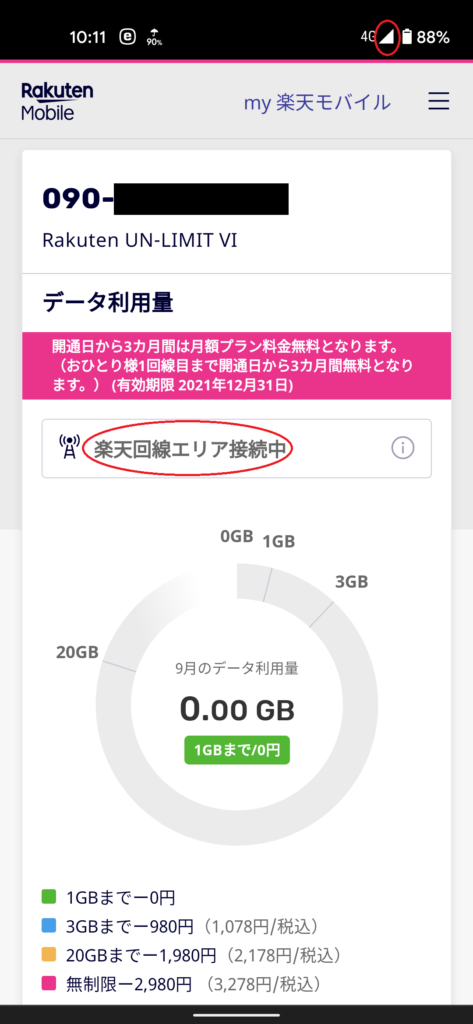Tap the Rakuten Mobile logo
Screen dimensions: 473x1024
point(57,101)
